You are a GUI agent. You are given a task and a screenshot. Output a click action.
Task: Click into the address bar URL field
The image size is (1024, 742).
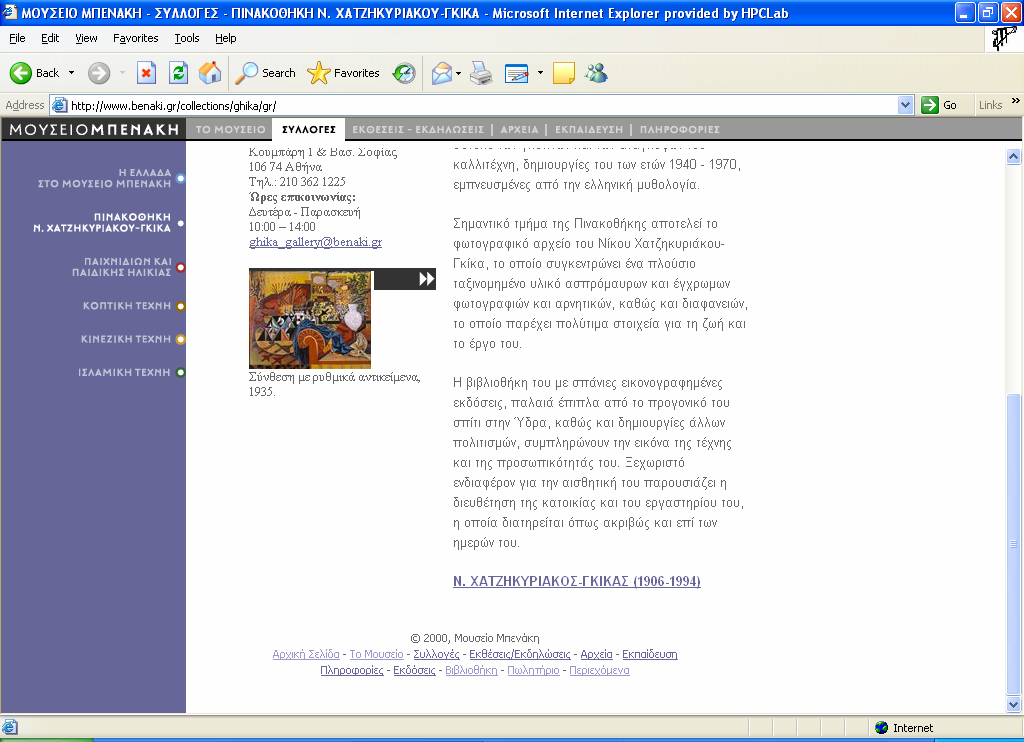coord(482,105)
